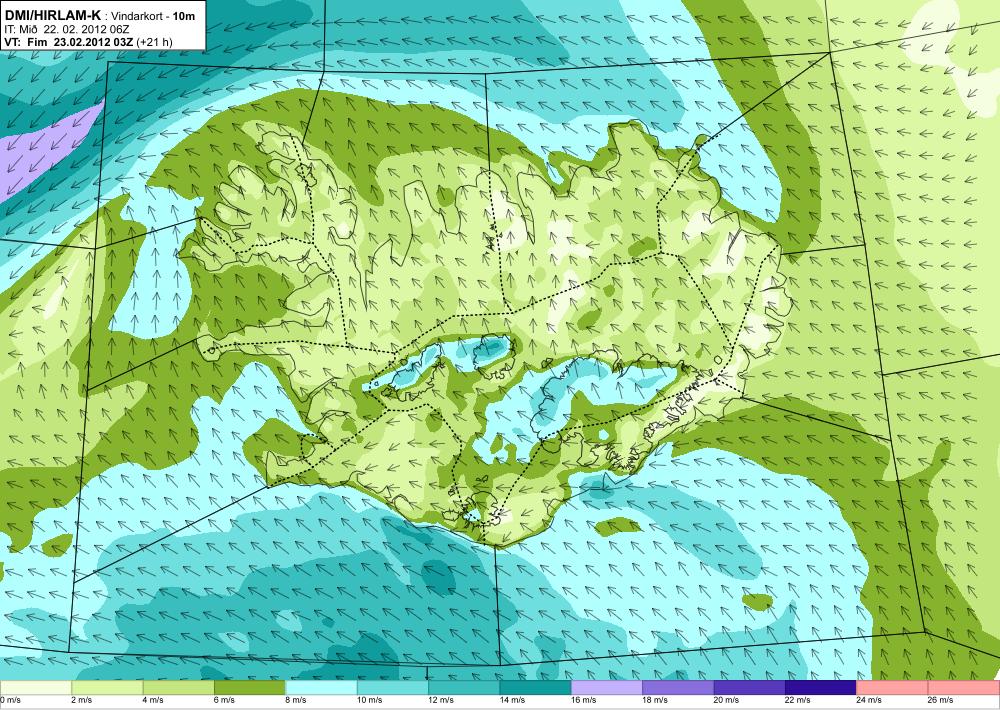Click the '22 m/s' legend label
This screenshot has width=1000, height=710.
798,700
